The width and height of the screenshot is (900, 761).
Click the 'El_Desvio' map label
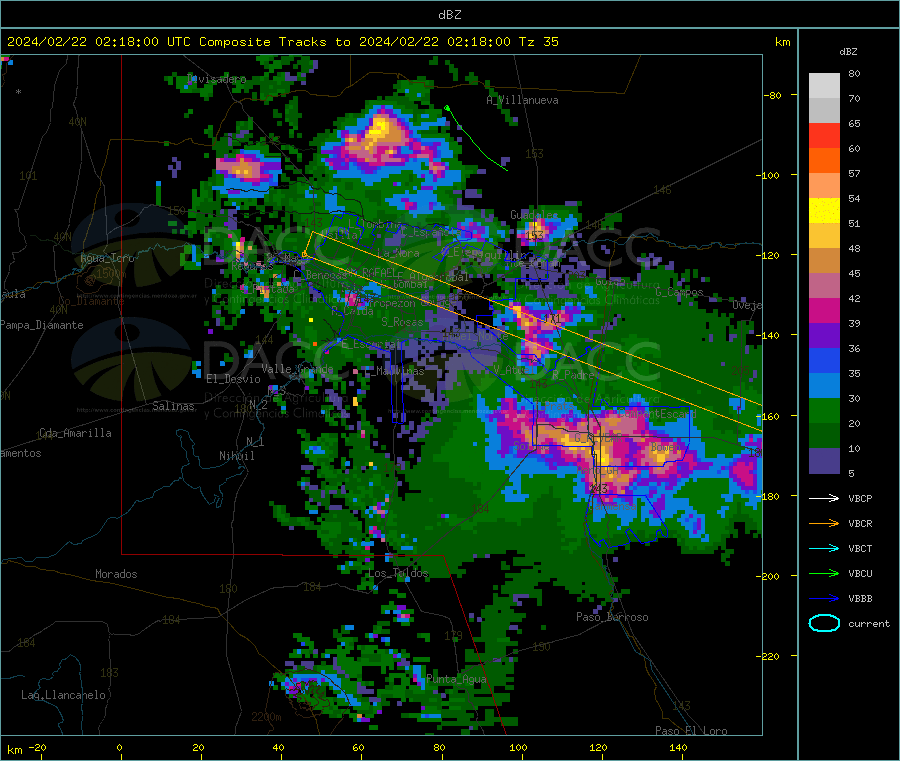(x=233, y=379)
